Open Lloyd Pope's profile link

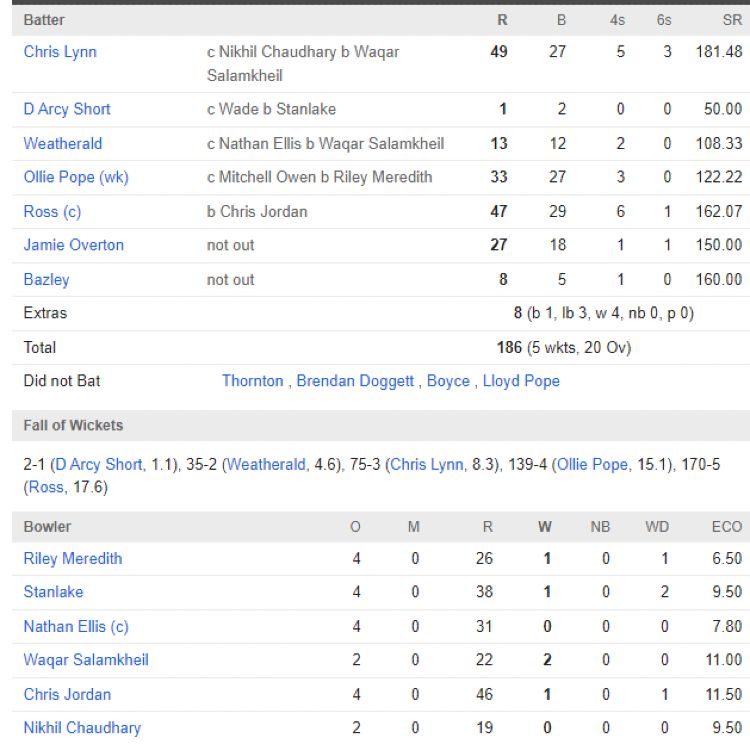pyautogui.click(x=521, y=381)
